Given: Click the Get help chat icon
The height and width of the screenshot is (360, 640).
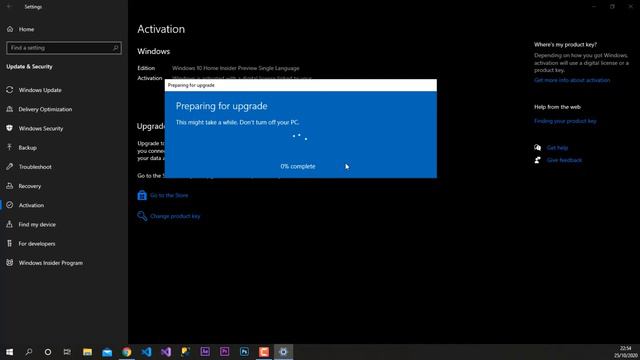Looking at the screenshot, I should tap(538, 147).
